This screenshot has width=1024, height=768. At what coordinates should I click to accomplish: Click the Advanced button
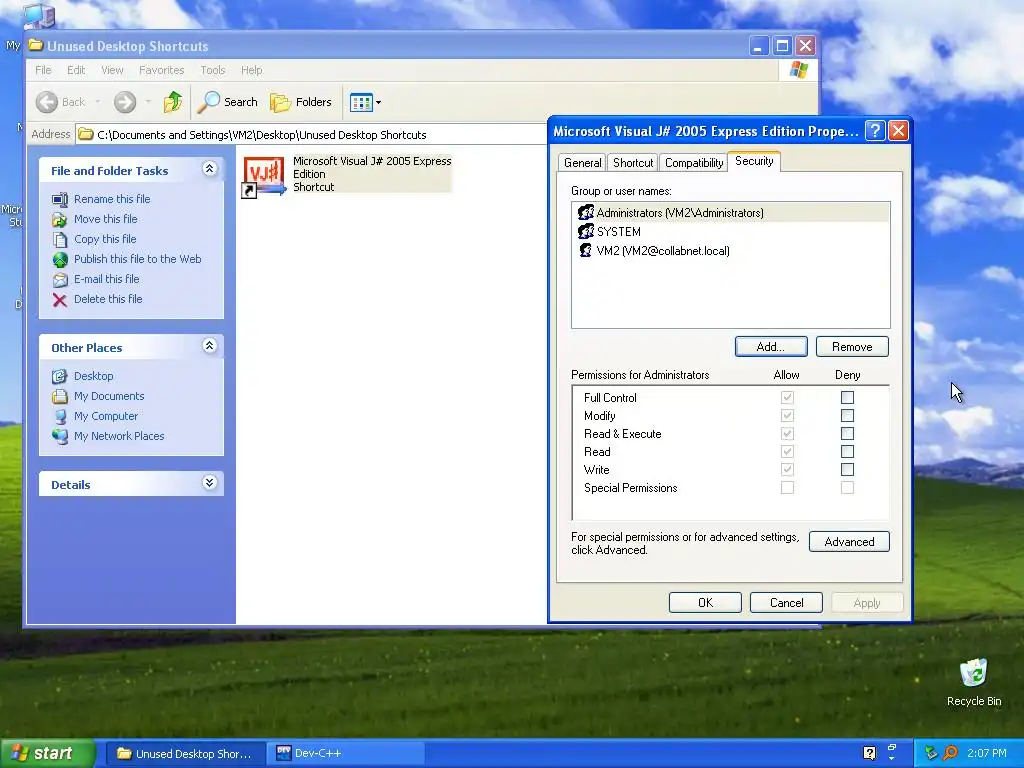click(849, 542)
